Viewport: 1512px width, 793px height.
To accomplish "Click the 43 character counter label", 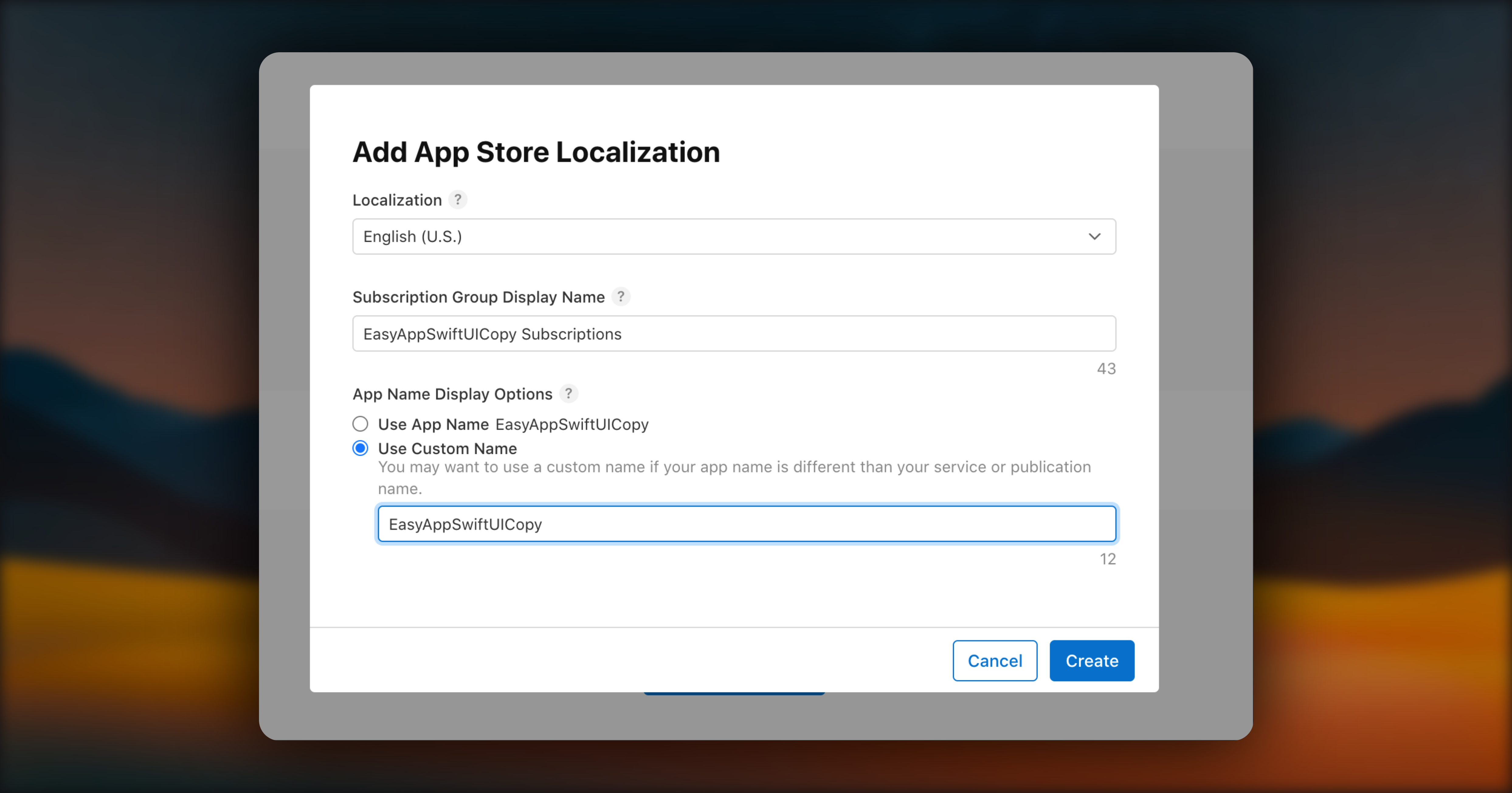I will (1106, 368).
